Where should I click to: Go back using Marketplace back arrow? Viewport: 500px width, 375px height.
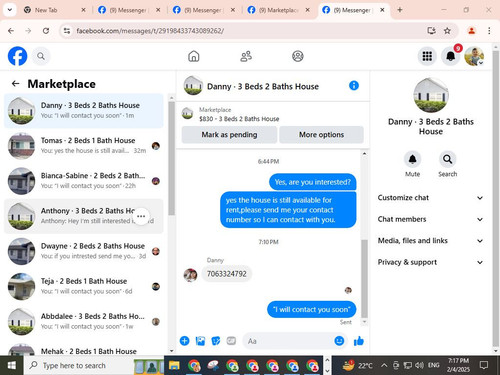(x=16, y=84)
